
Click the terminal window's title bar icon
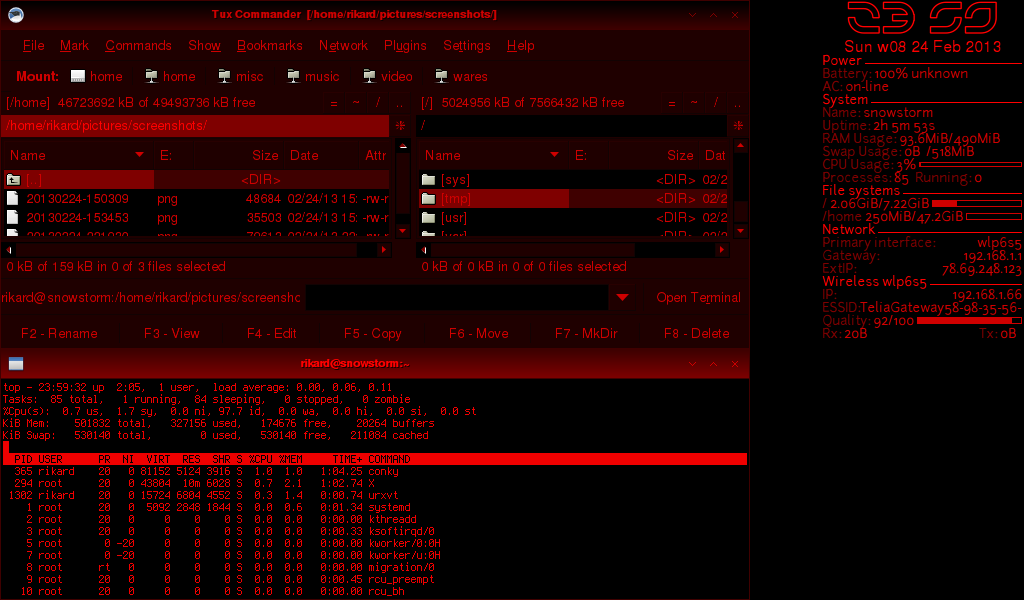16,364
